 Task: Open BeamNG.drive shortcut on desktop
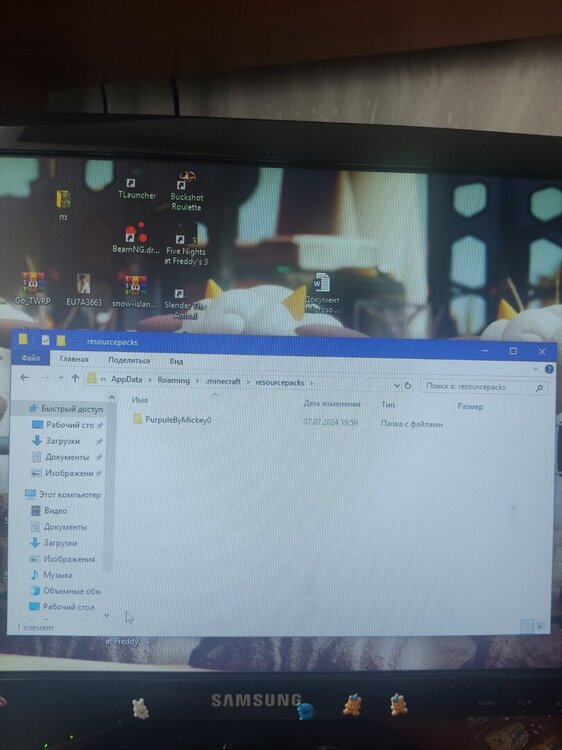pyautogui.click(x=136, y=238)
